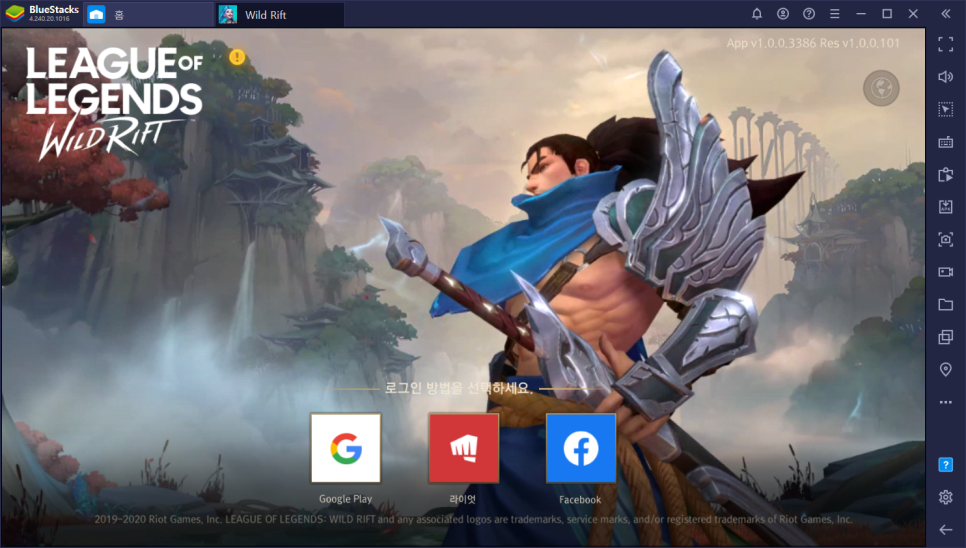Take a screenshot with camera icon
Screen dimensions: 966x548
(946, 239)
